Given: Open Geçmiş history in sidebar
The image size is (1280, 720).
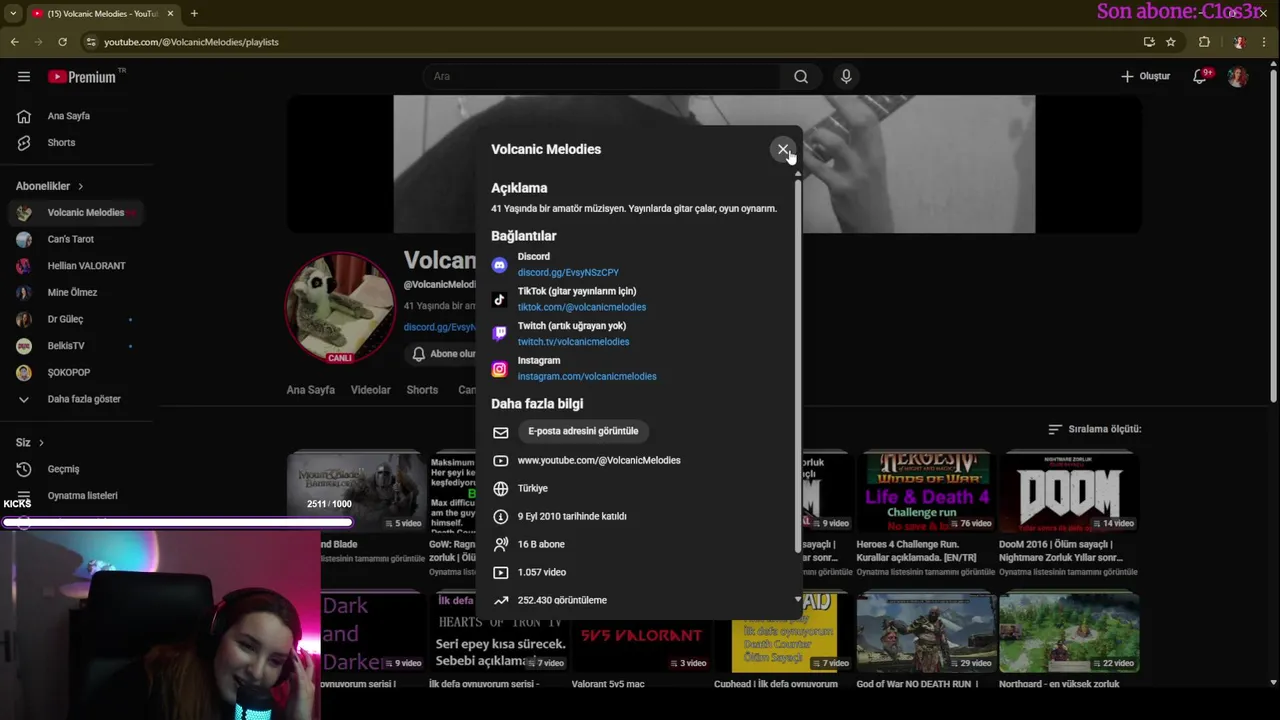Looking at the screenshot, I should click(76, 469).
